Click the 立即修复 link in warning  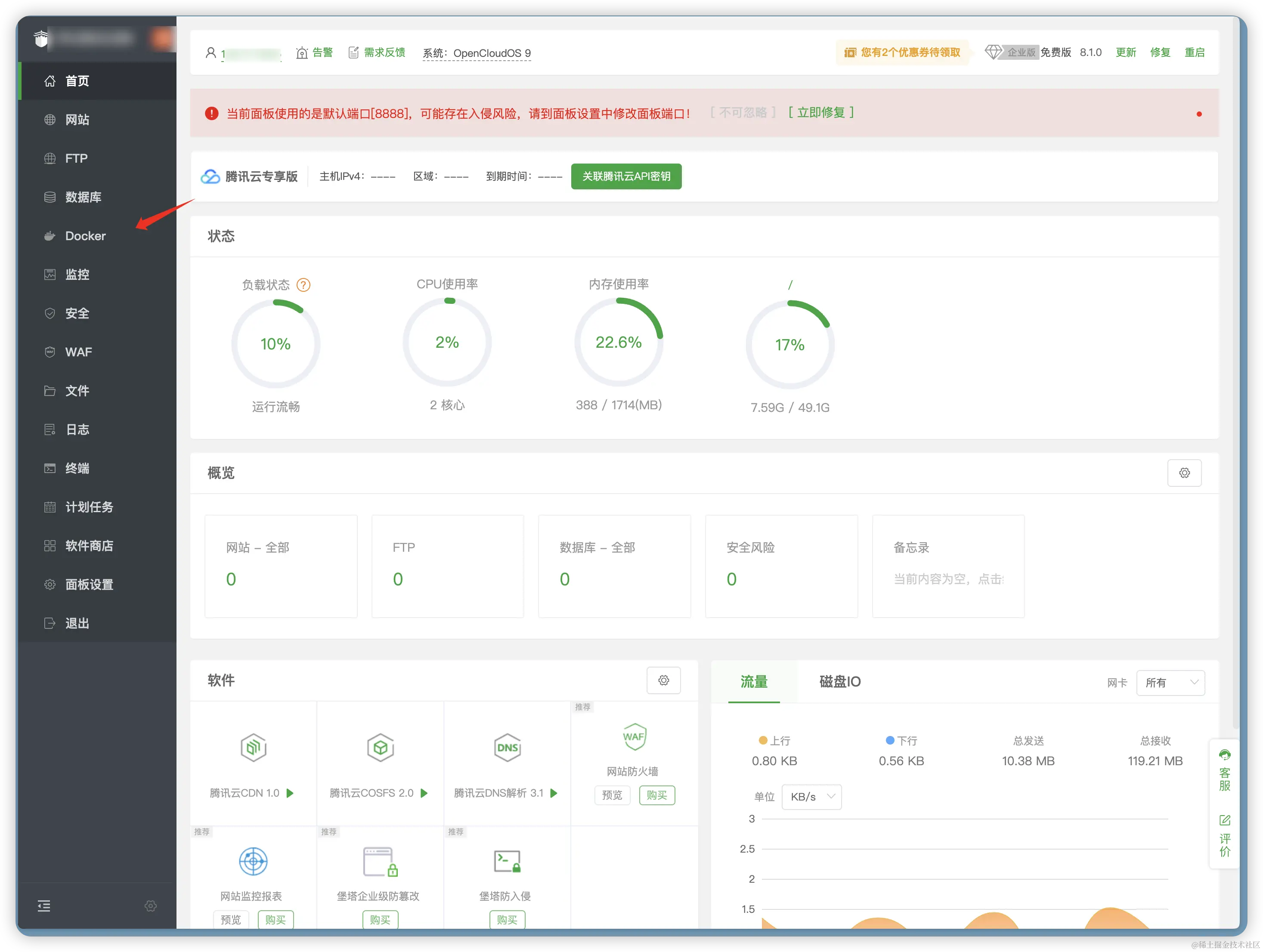click(820, 112)
